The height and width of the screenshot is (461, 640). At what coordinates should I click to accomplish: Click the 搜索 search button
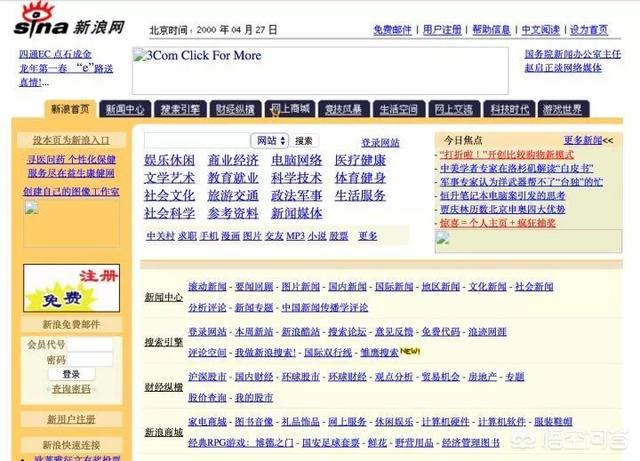click(304, 141)
